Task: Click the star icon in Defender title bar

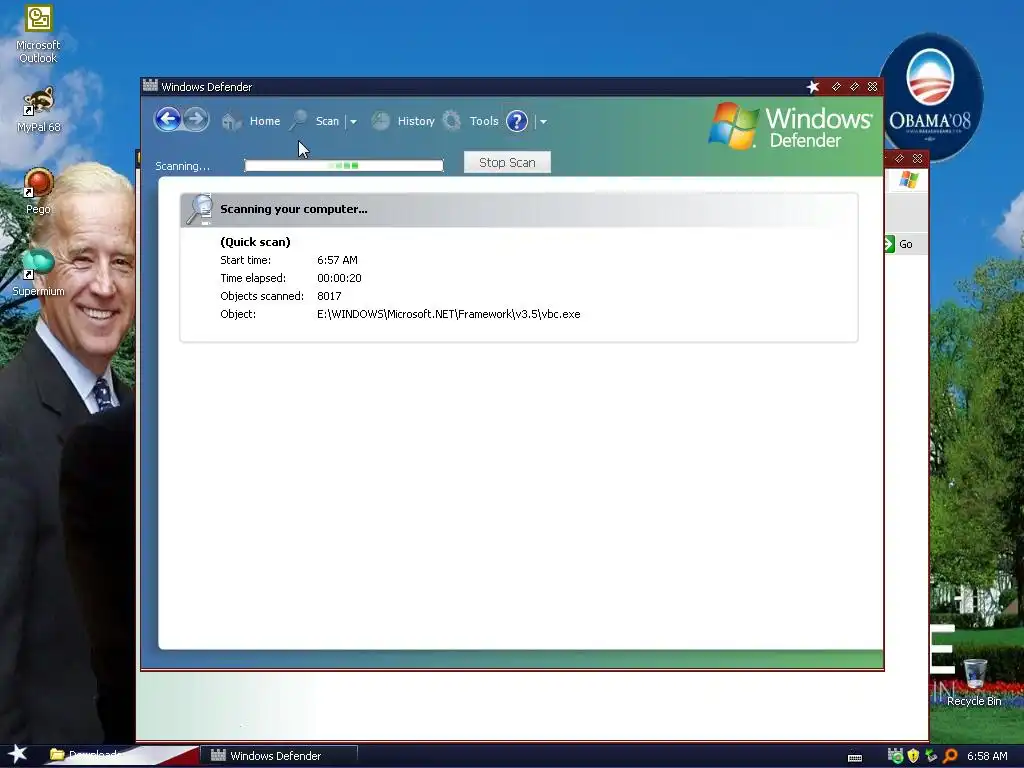Action: point(812,87)
